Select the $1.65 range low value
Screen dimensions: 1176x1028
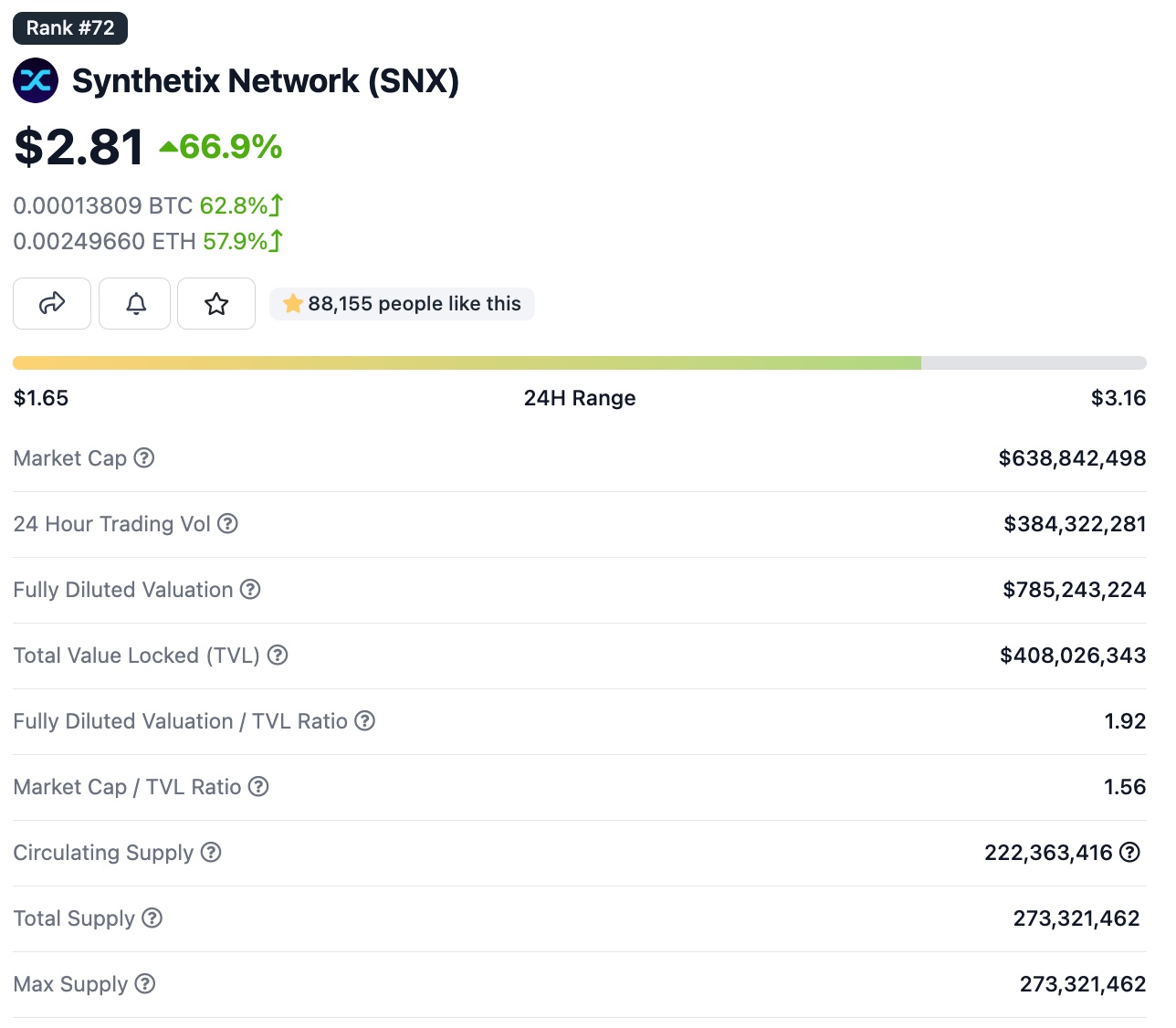pos(41,397)
